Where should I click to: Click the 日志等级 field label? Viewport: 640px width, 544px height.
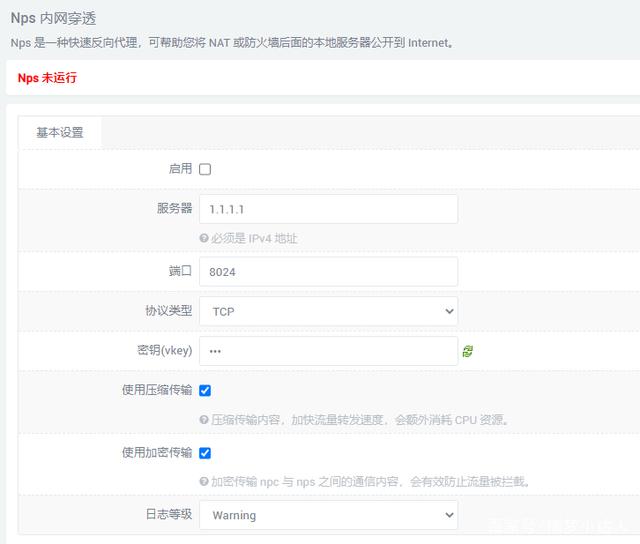tap(169, 514)
